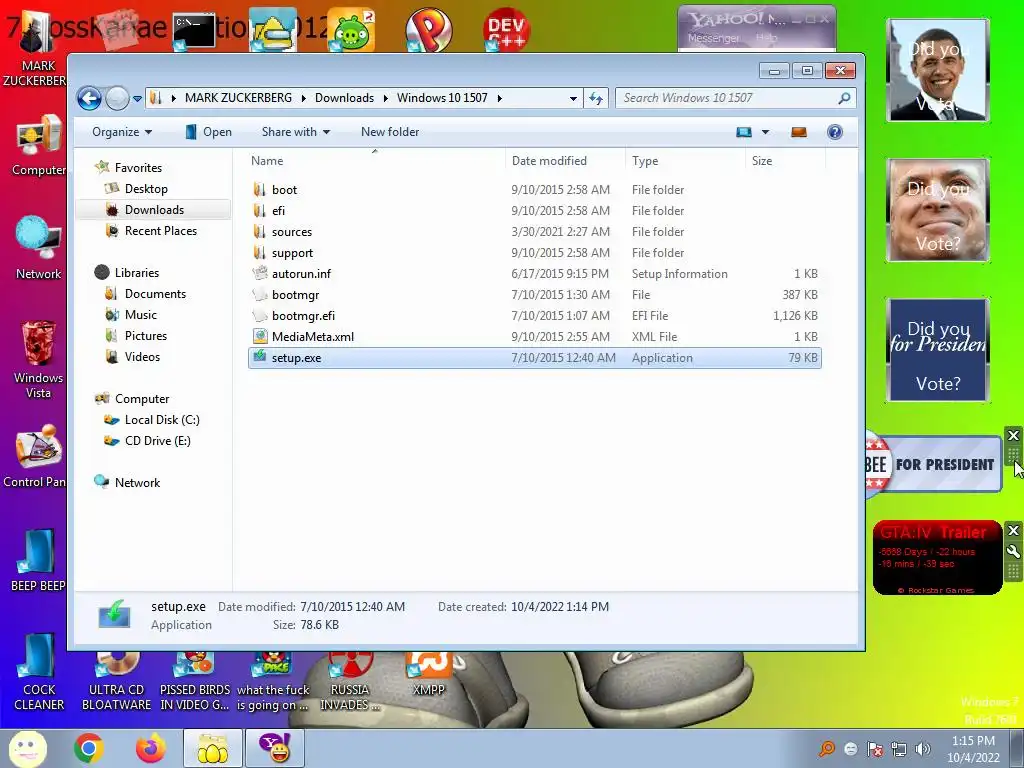Open CD Drive (E:) in navigation pane
Viewport: 1024px width, 768px height.
coord(157,441)
